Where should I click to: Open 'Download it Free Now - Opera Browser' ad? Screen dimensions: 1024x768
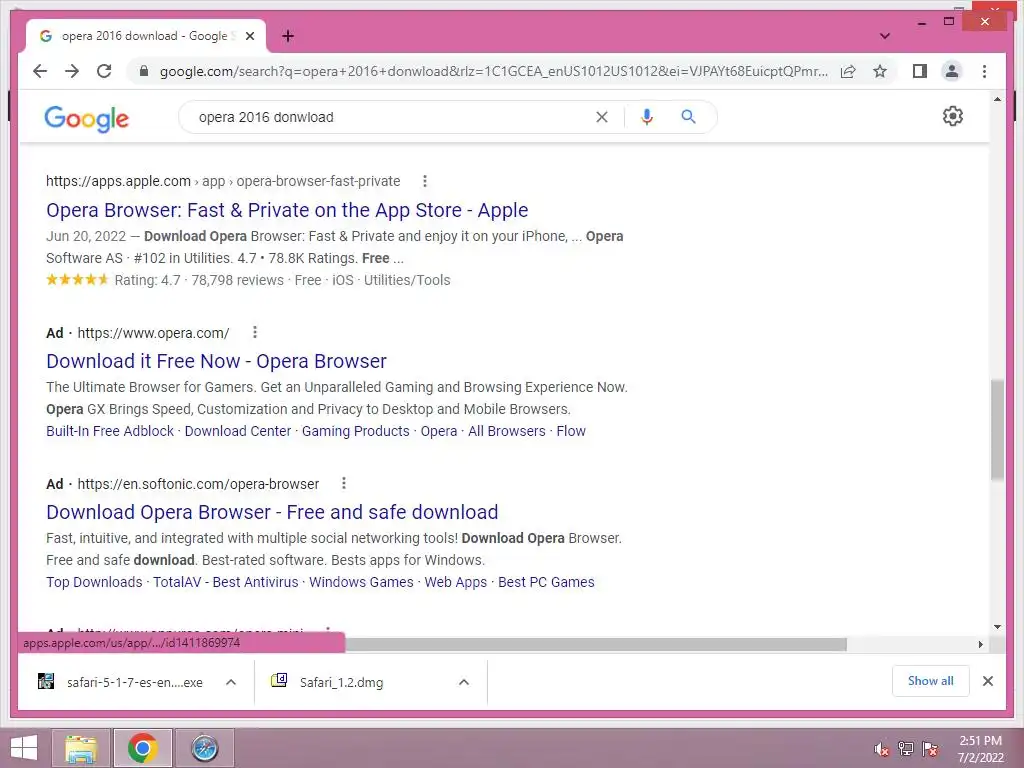pyautogui.click(x=216, y=361)
